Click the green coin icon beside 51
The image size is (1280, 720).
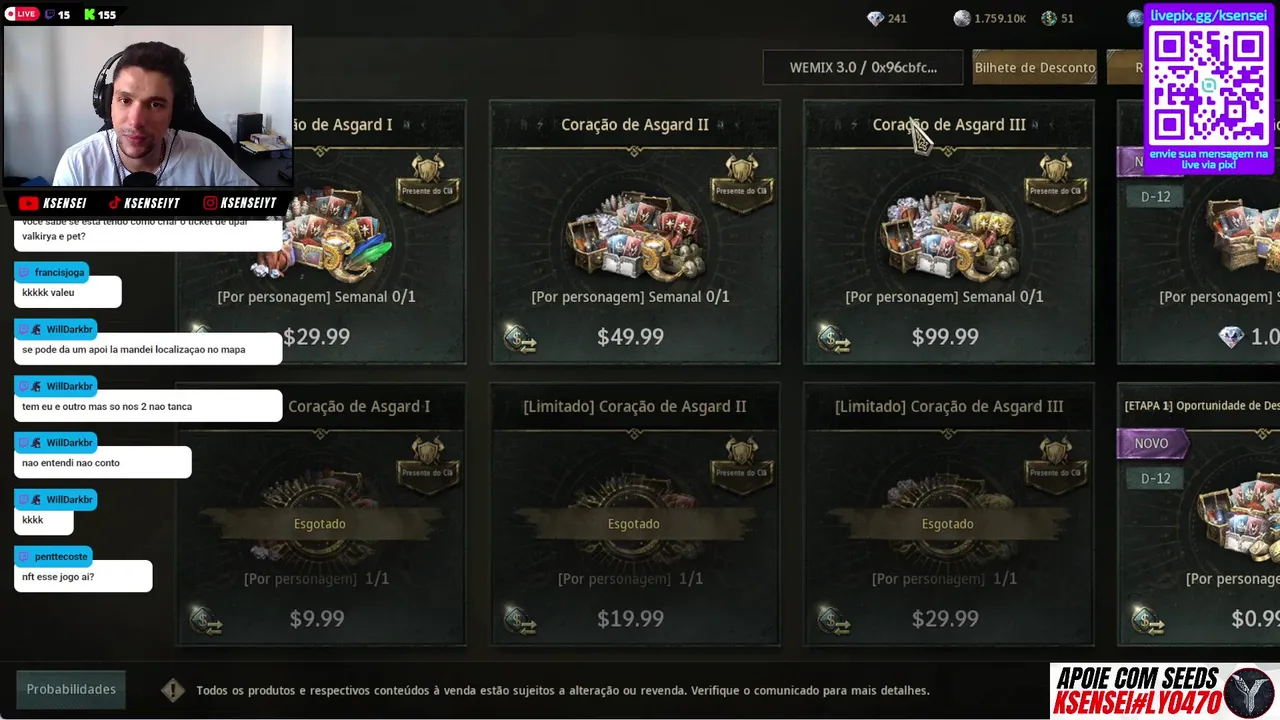[1049, 18]
